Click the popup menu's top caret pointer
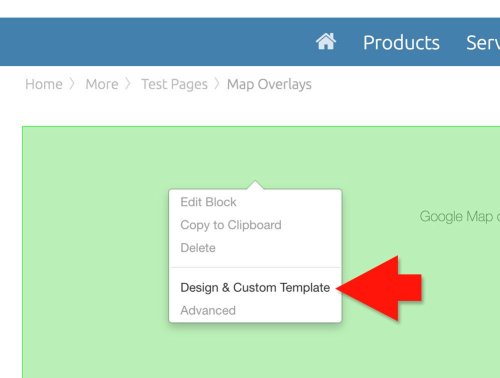The image size is (500, 378). 255,185
